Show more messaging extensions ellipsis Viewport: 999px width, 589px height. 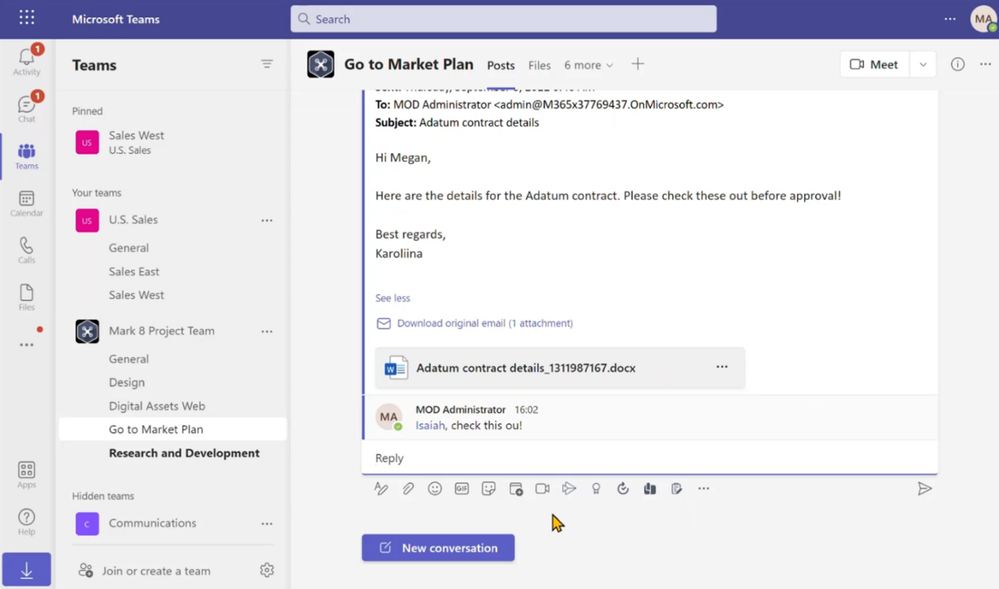click(x=703, y=489)
